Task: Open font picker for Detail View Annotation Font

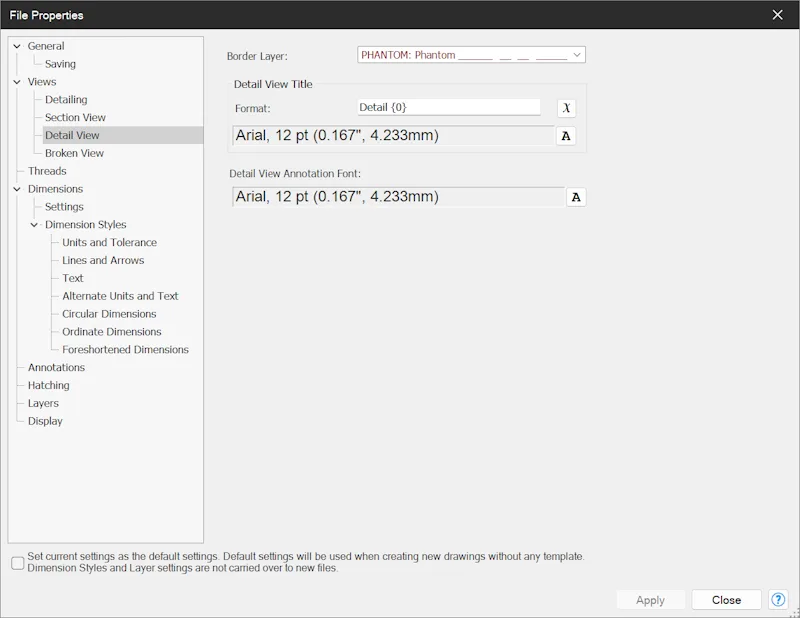Action: click(x=576, y=197)
